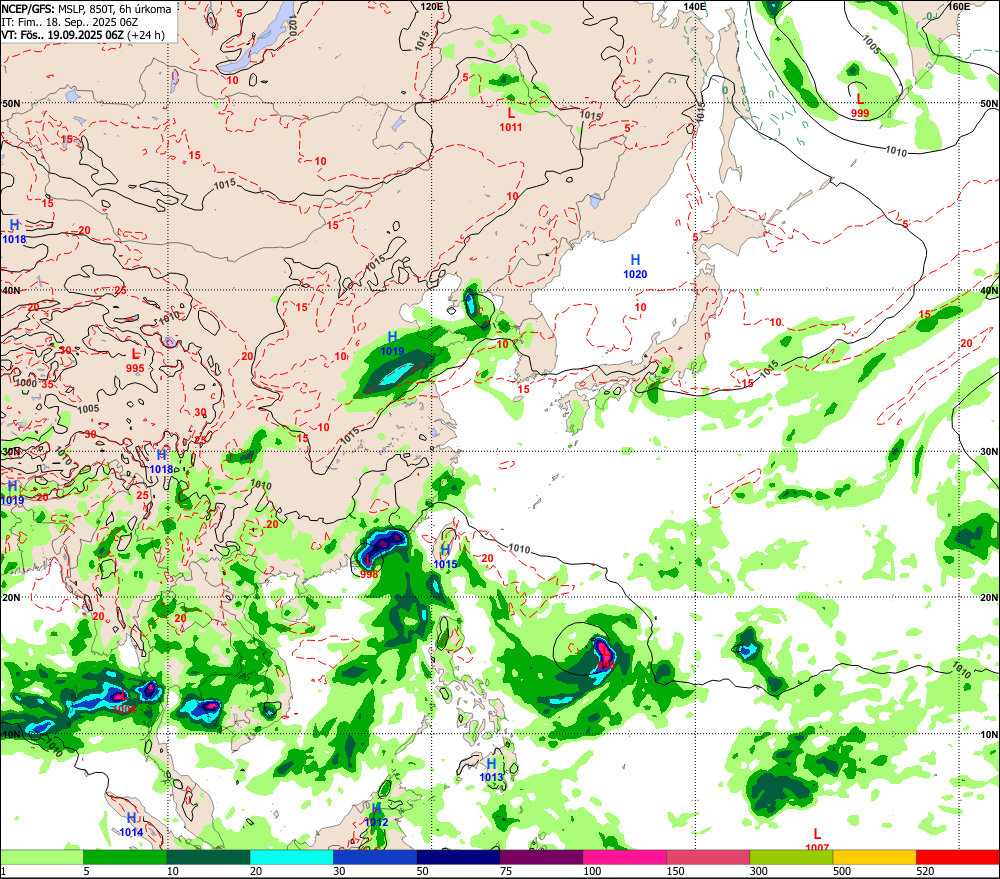Click the 160E longitude label
The height and width of the screenshot is (879, 1000).
[x=959, y=6]
